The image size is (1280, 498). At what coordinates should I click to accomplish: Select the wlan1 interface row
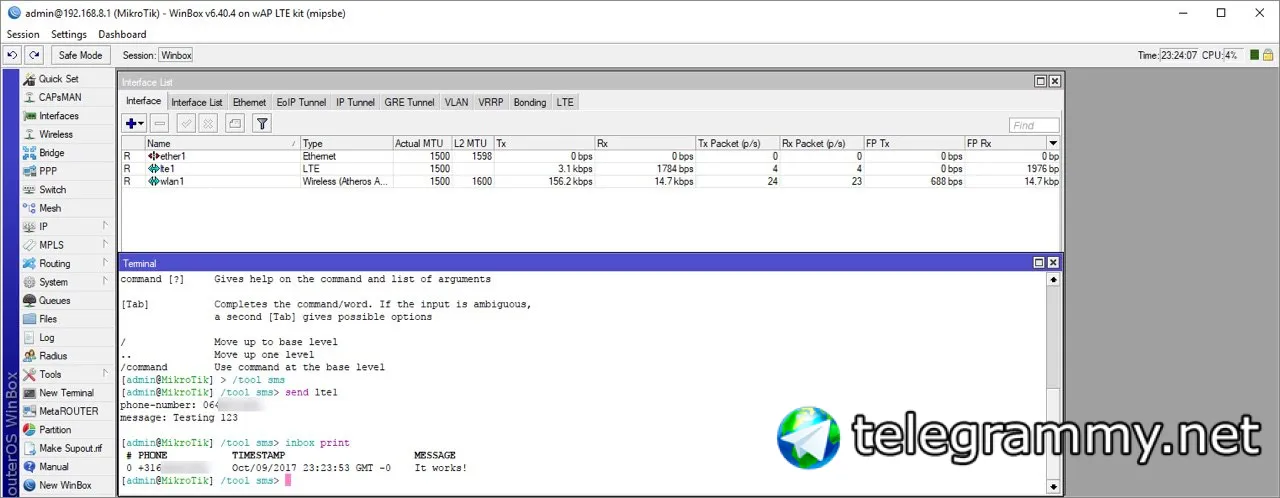(x=590, y=181)
